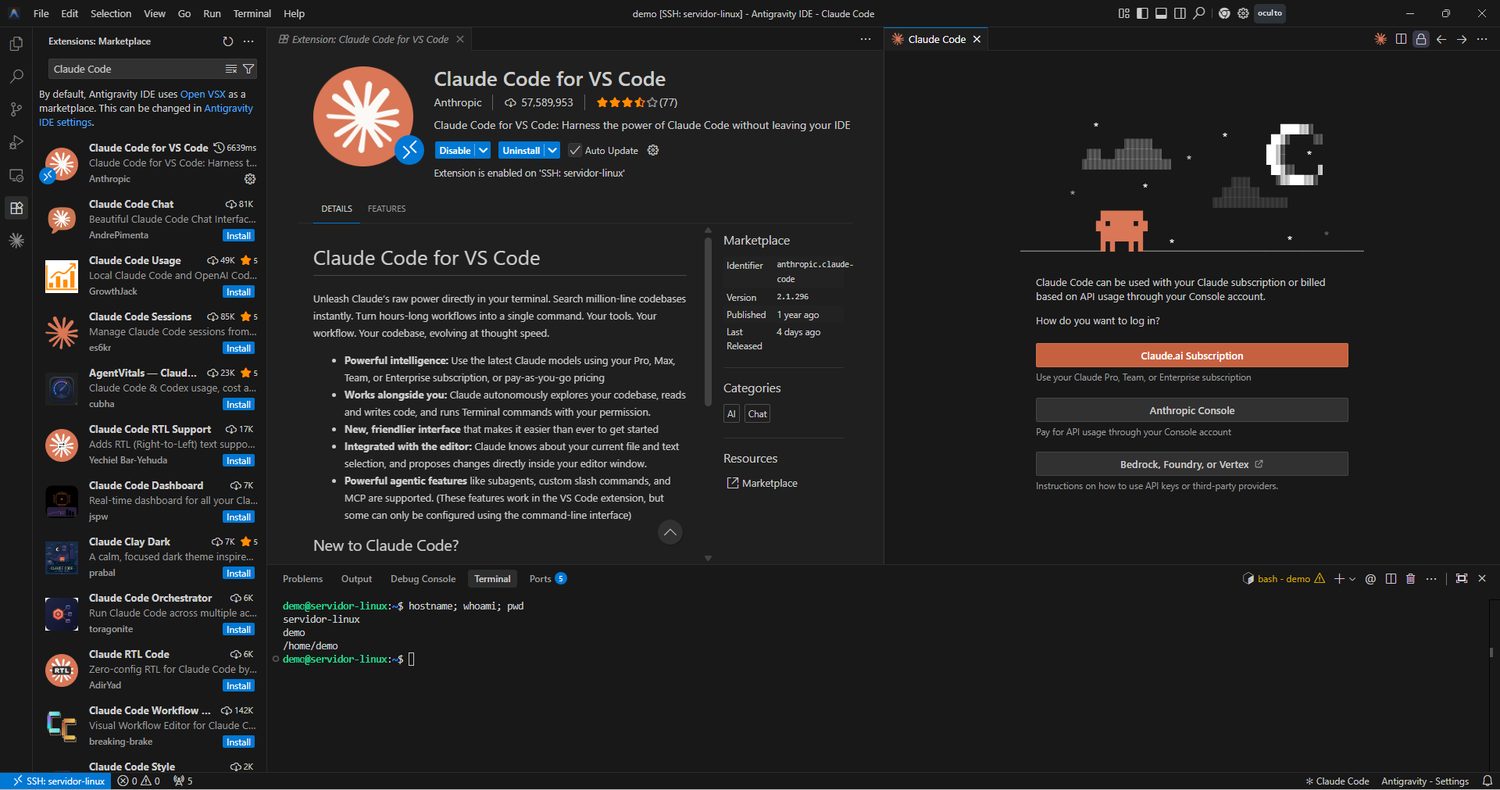The width and height of the screenshot is (1500, 790).
Task: Expand the Disable button dropdown arrow
Action: pos(483,150)
